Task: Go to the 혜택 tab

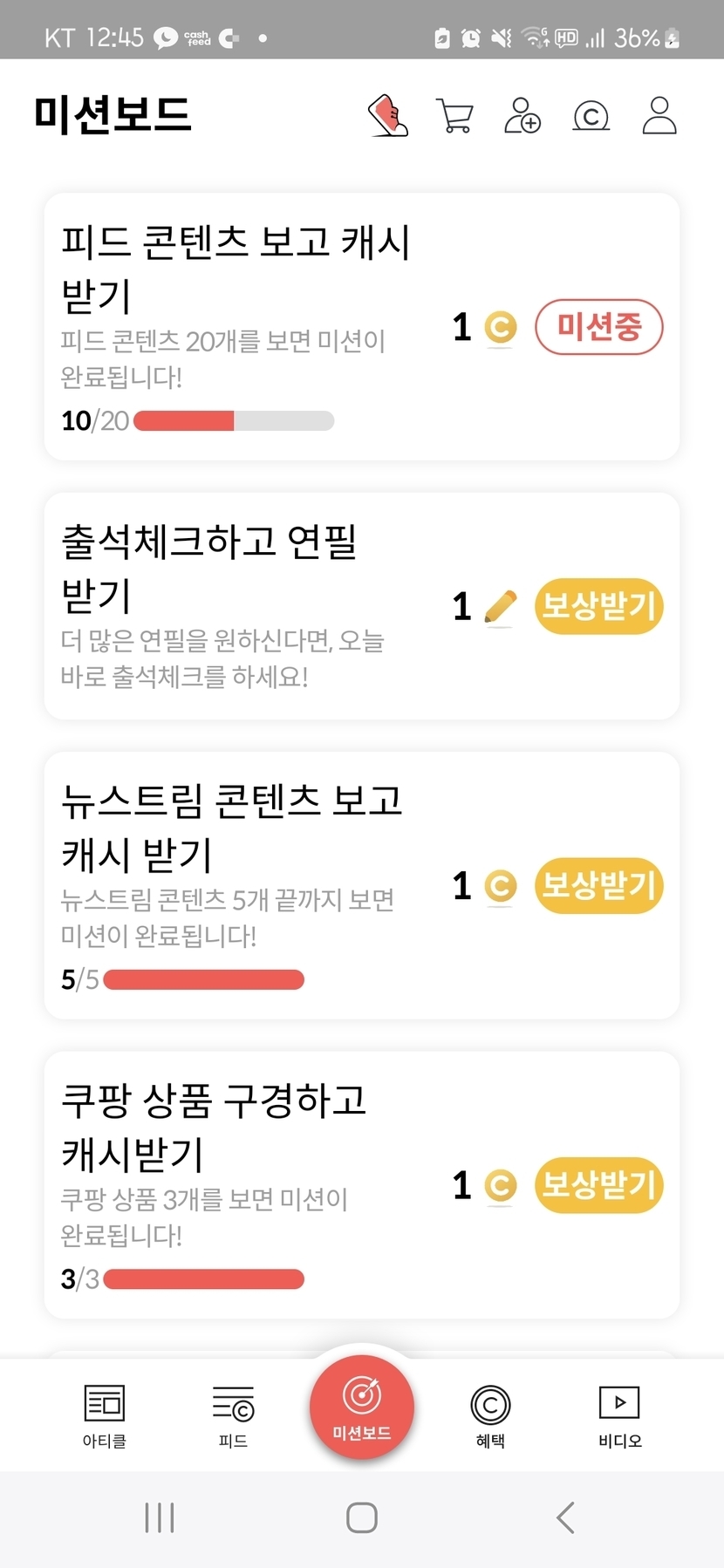Action: (x=490, y=1415)
